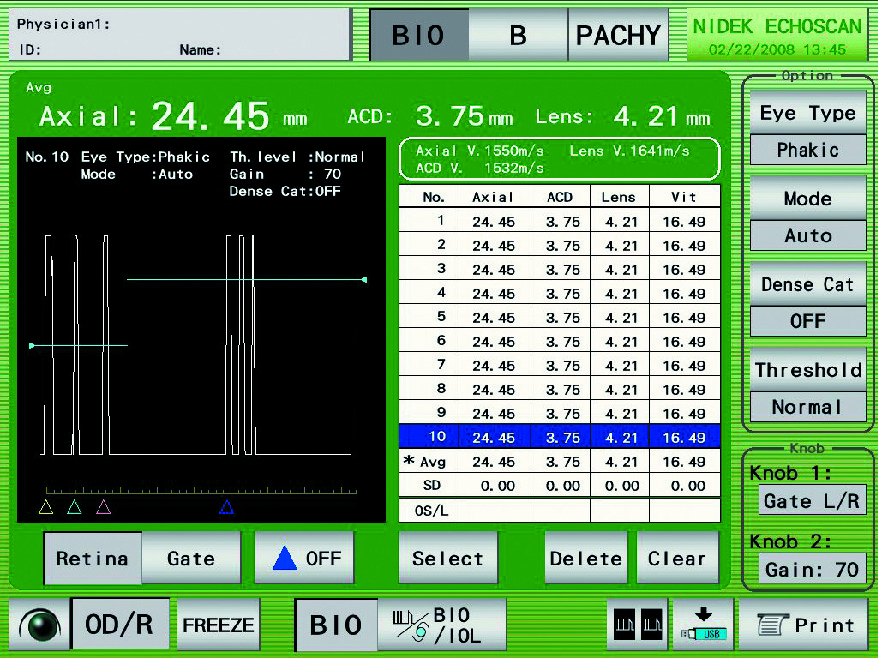This screenshot has width=878, height=658.
Task: Select measurement row No. 3
Action: (559, 269)
